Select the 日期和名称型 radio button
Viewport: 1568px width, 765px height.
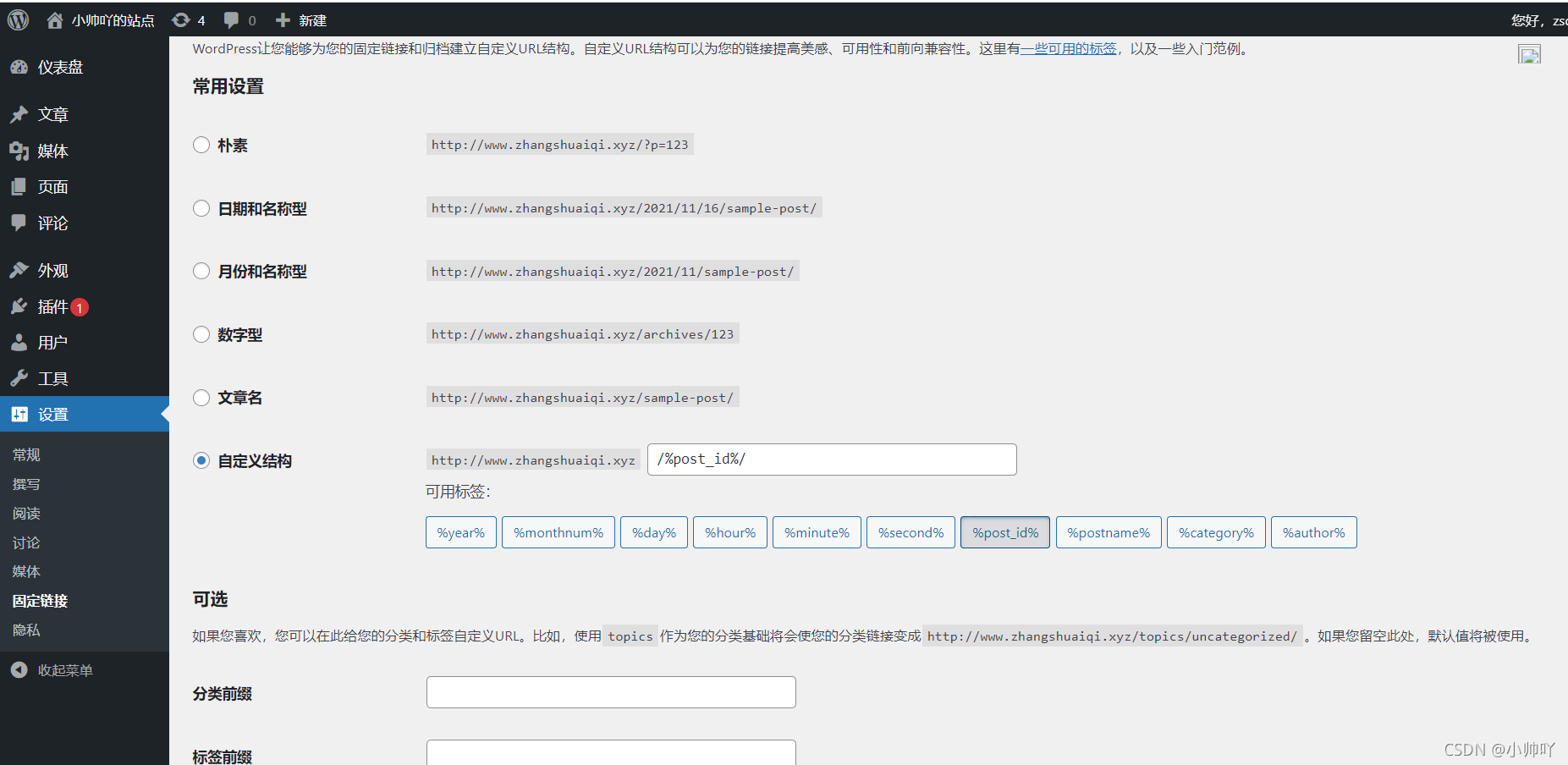point(201,208)
